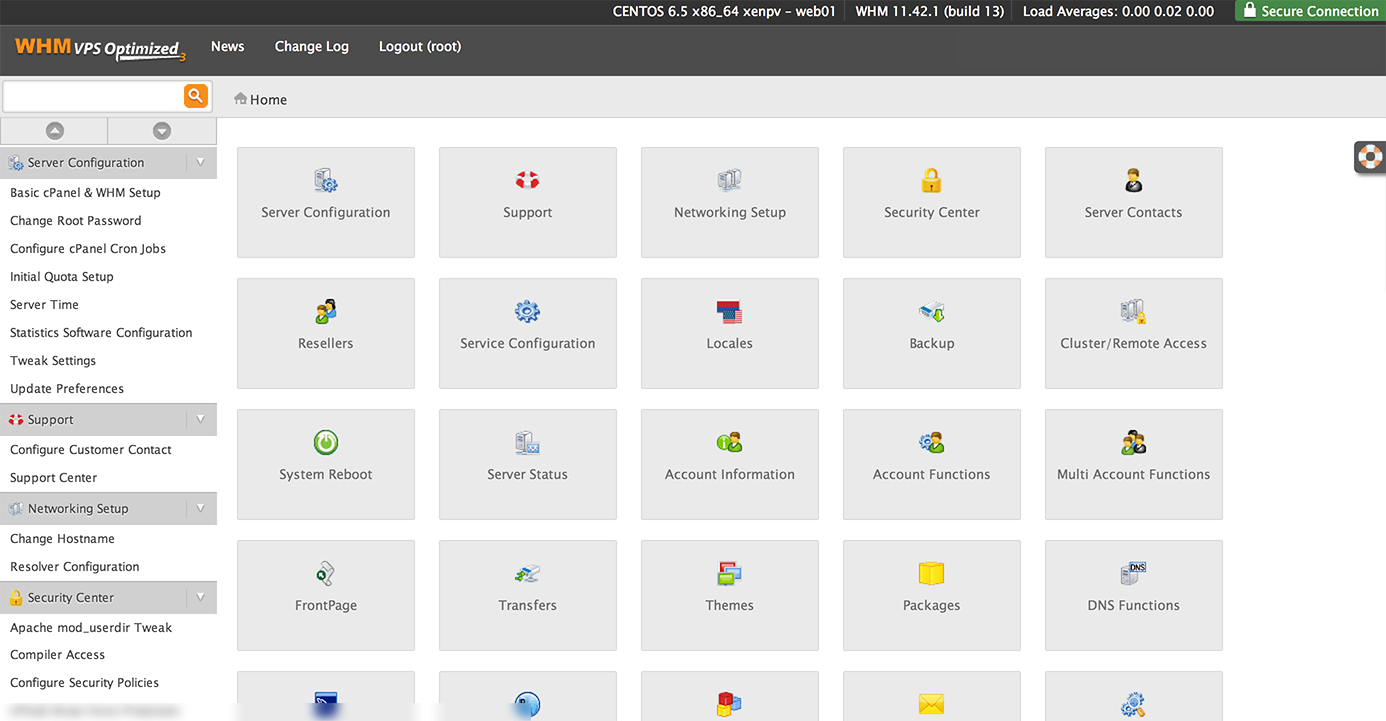The image size is (1386, 721).
Task: Click the sidebar collapse-all up arrow
Action: pos(55,131)
